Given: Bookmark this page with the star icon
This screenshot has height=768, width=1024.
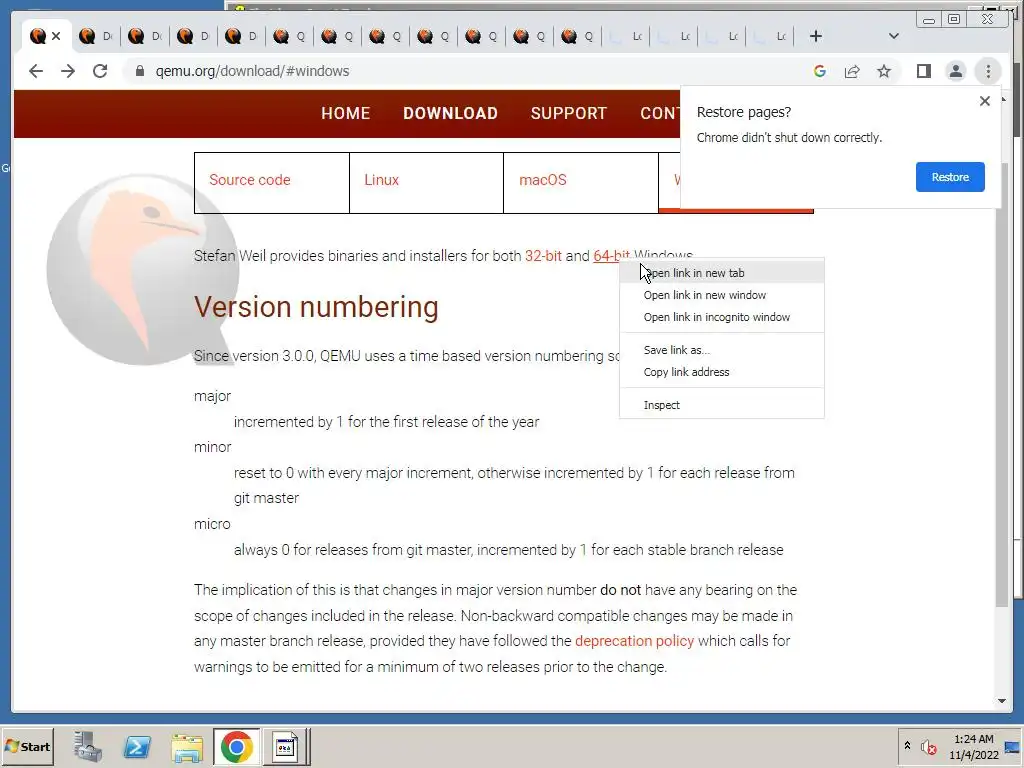Looking at the screenshot, I should point(884,71).
